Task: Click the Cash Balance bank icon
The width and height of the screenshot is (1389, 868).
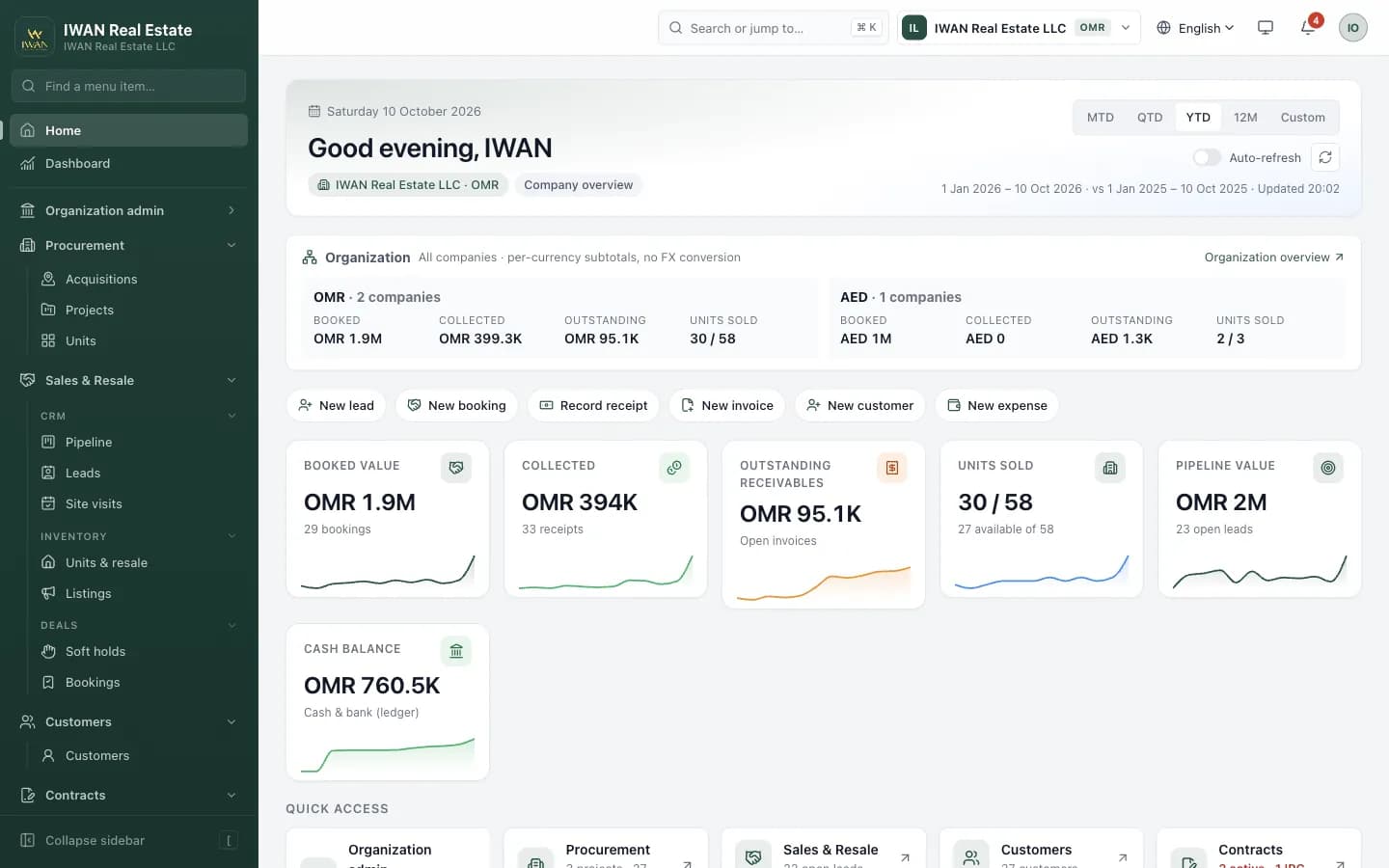Action: 456,651
